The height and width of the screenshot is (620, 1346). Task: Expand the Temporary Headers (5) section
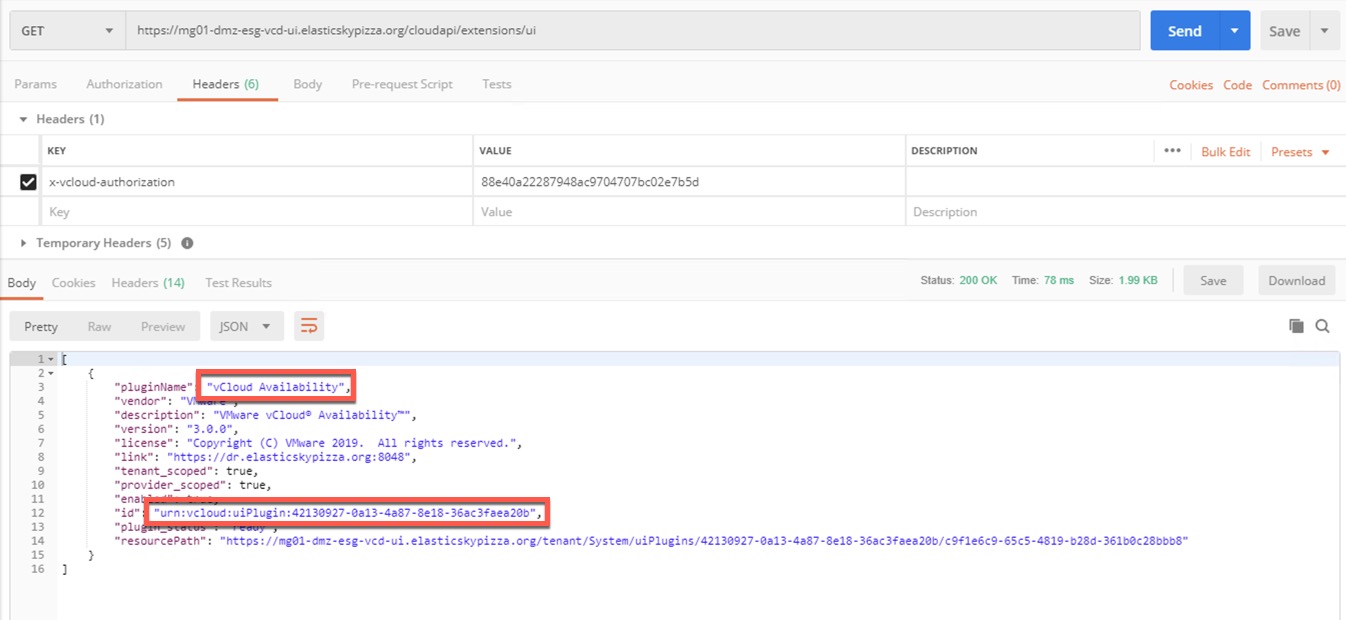pos(24,243)
